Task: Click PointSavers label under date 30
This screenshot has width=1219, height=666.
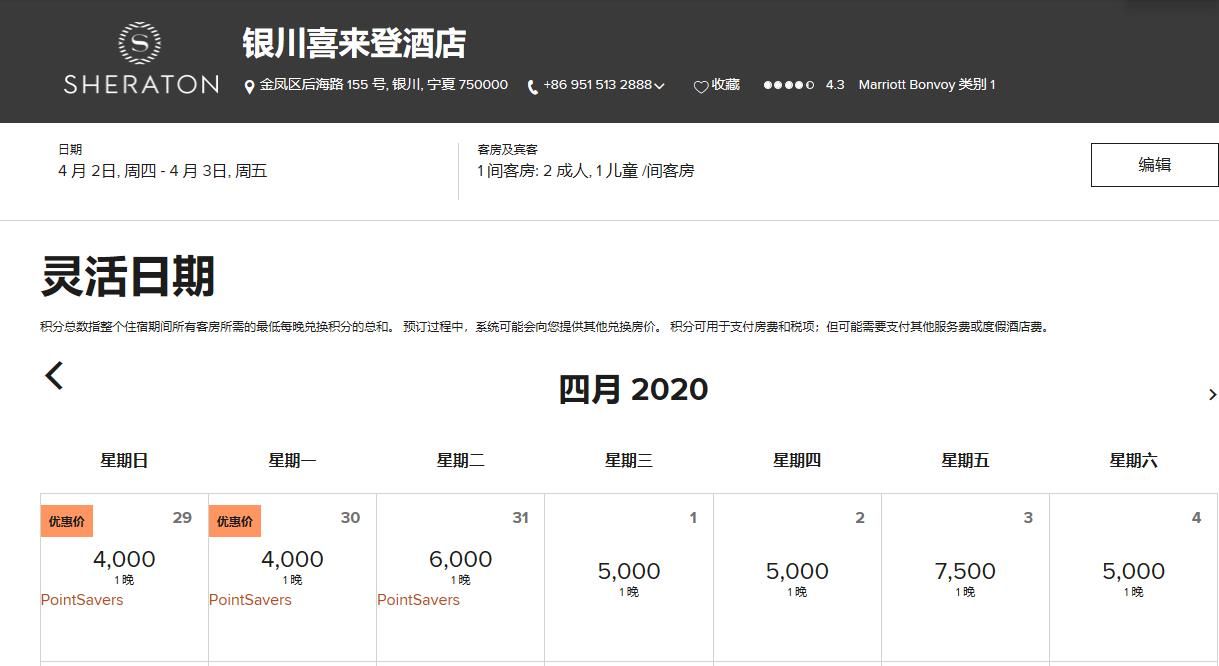Action: point(250,600)
